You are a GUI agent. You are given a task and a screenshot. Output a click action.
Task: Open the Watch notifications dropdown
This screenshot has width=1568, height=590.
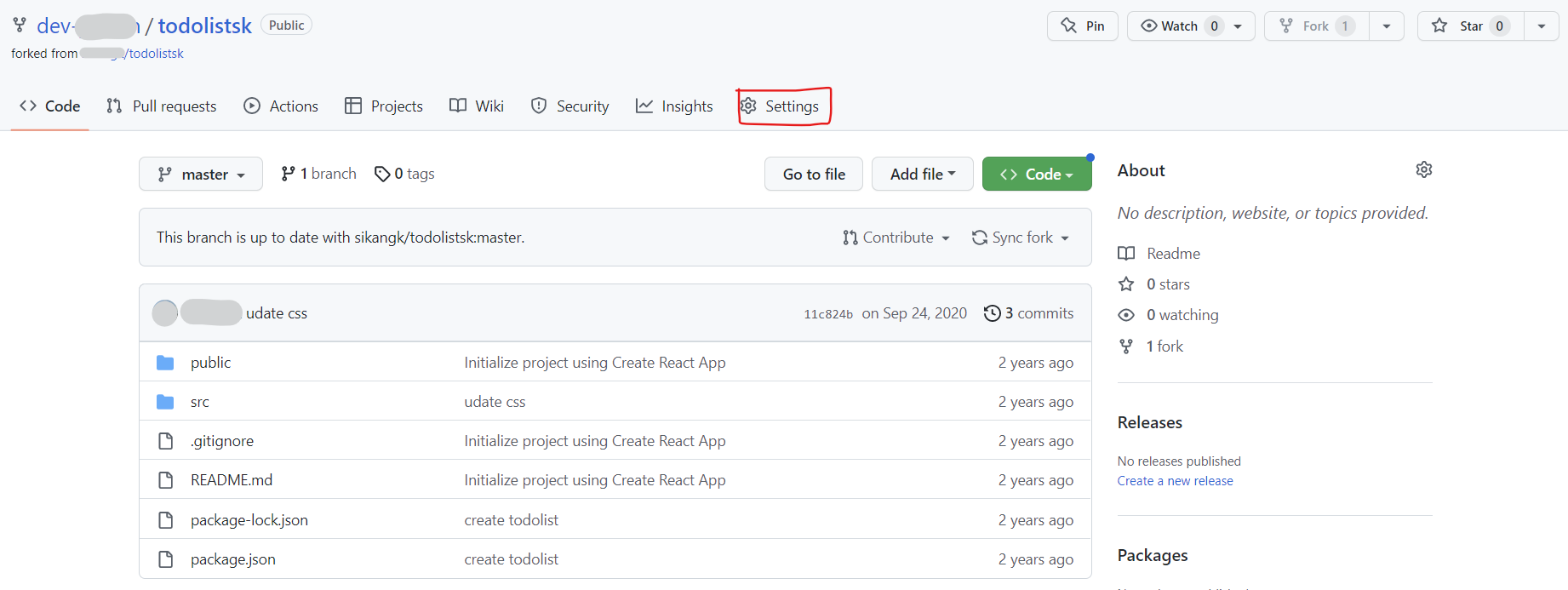[x=1191, y=26]
